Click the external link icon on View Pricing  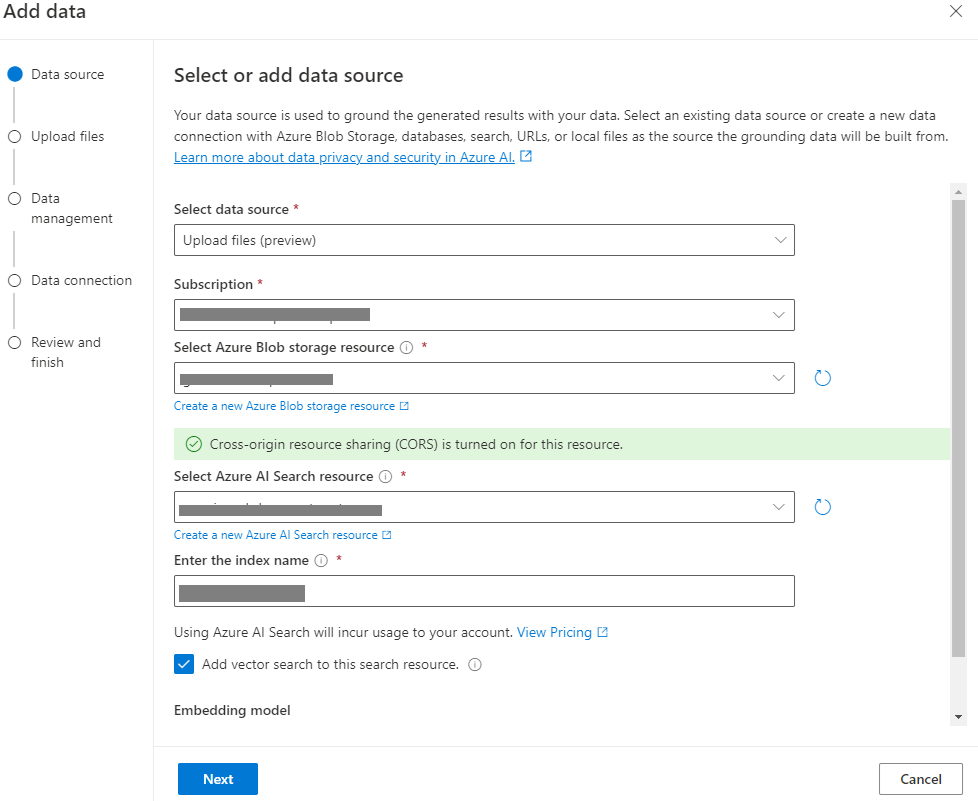click(603, 632)
